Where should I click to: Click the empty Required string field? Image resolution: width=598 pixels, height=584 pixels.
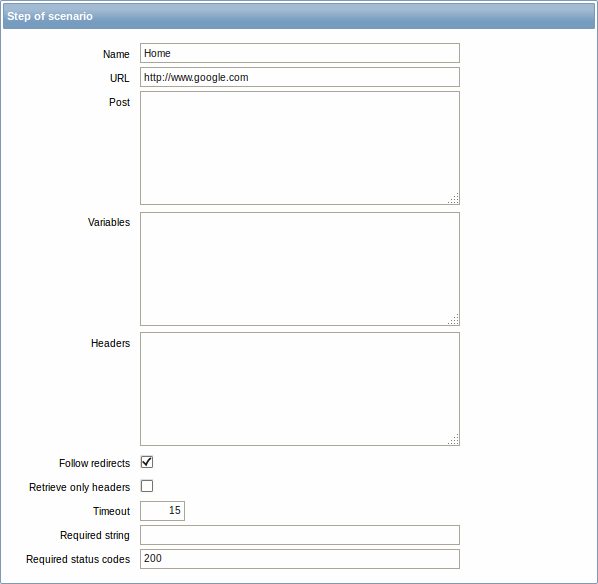[x=300, y=535]
